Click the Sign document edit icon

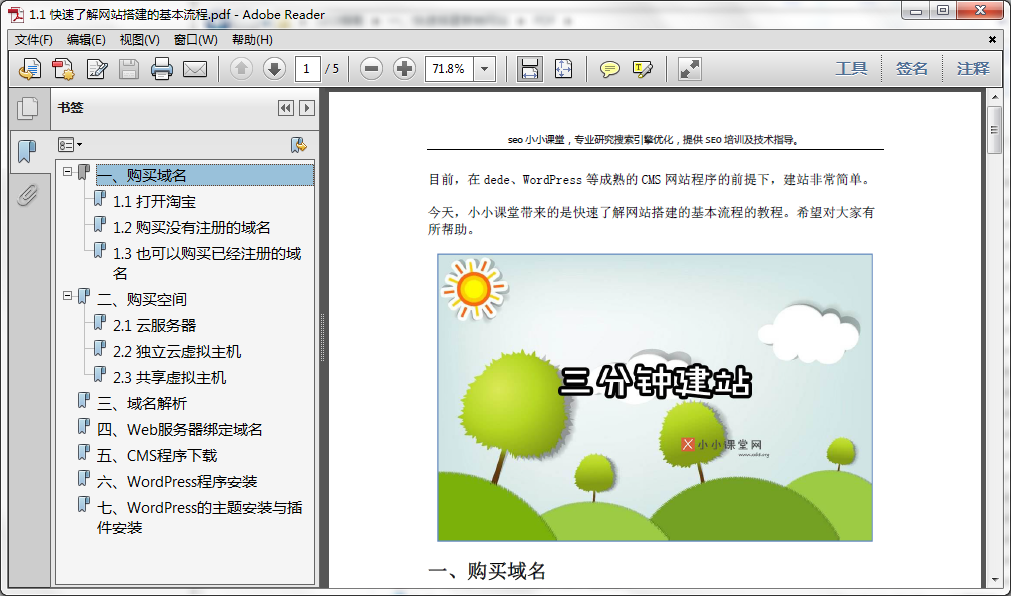tap(97, 68)
